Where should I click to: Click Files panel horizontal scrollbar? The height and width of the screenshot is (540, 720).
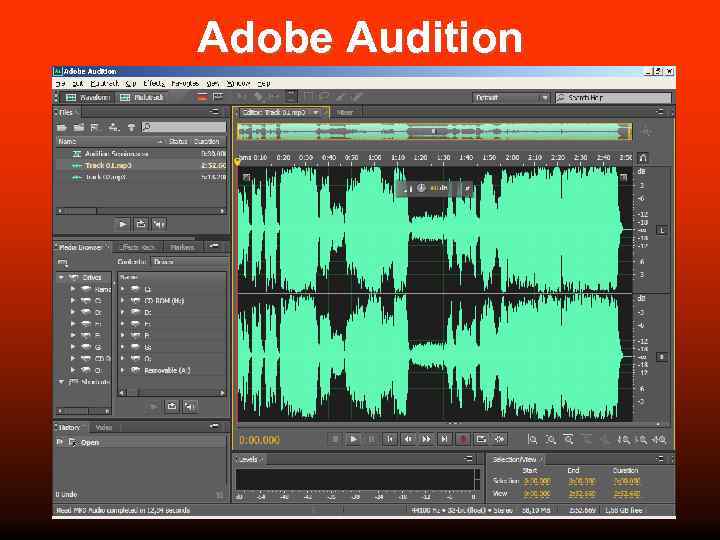click(141, 211)
